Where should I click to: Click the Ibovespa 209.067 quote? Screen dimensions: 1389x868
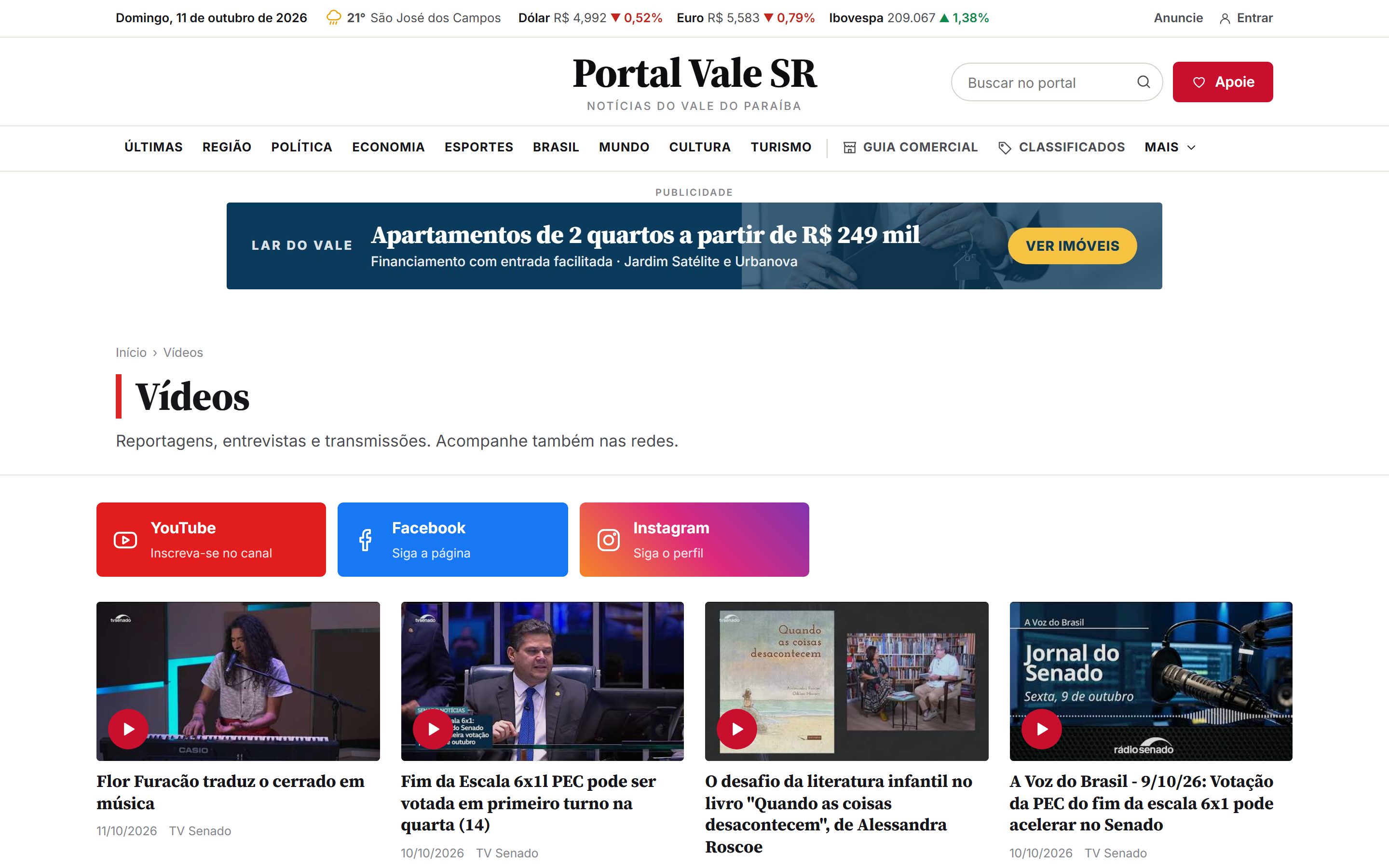coord(909,18)
